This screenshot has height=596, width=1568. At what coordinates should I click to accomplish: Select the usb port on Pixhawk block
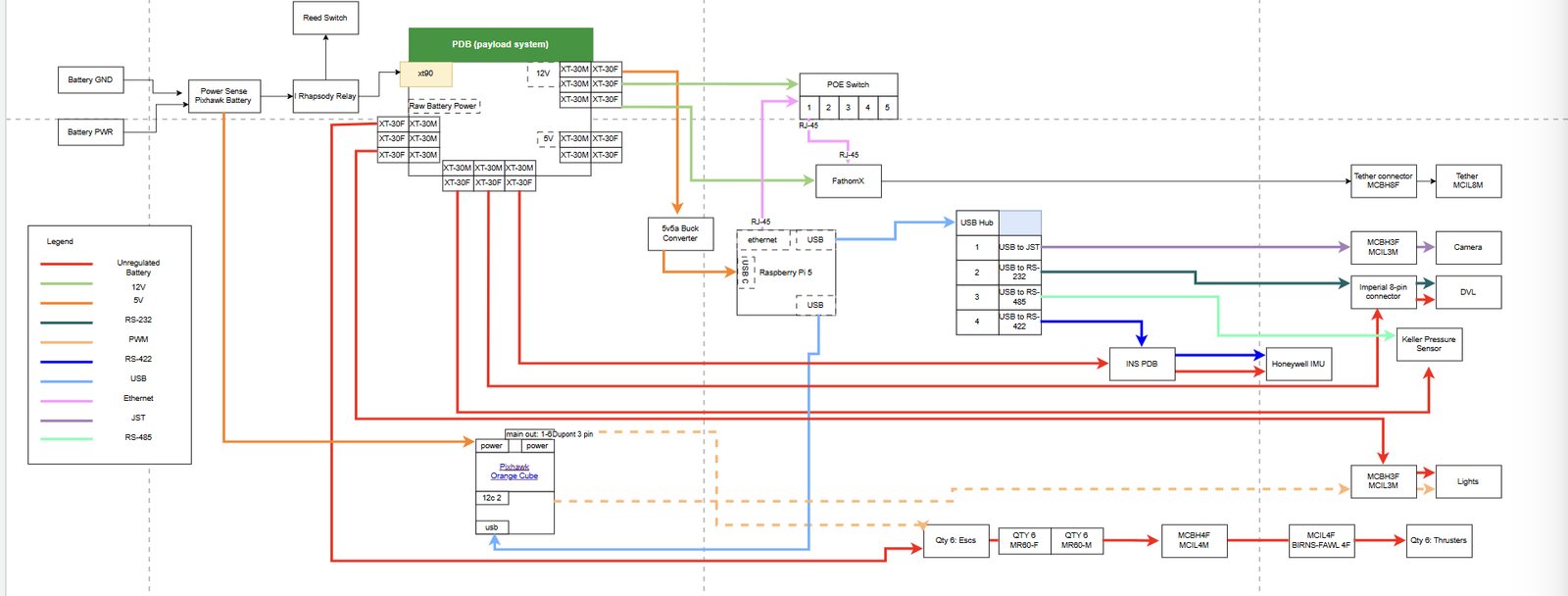[x=492, y=527]
